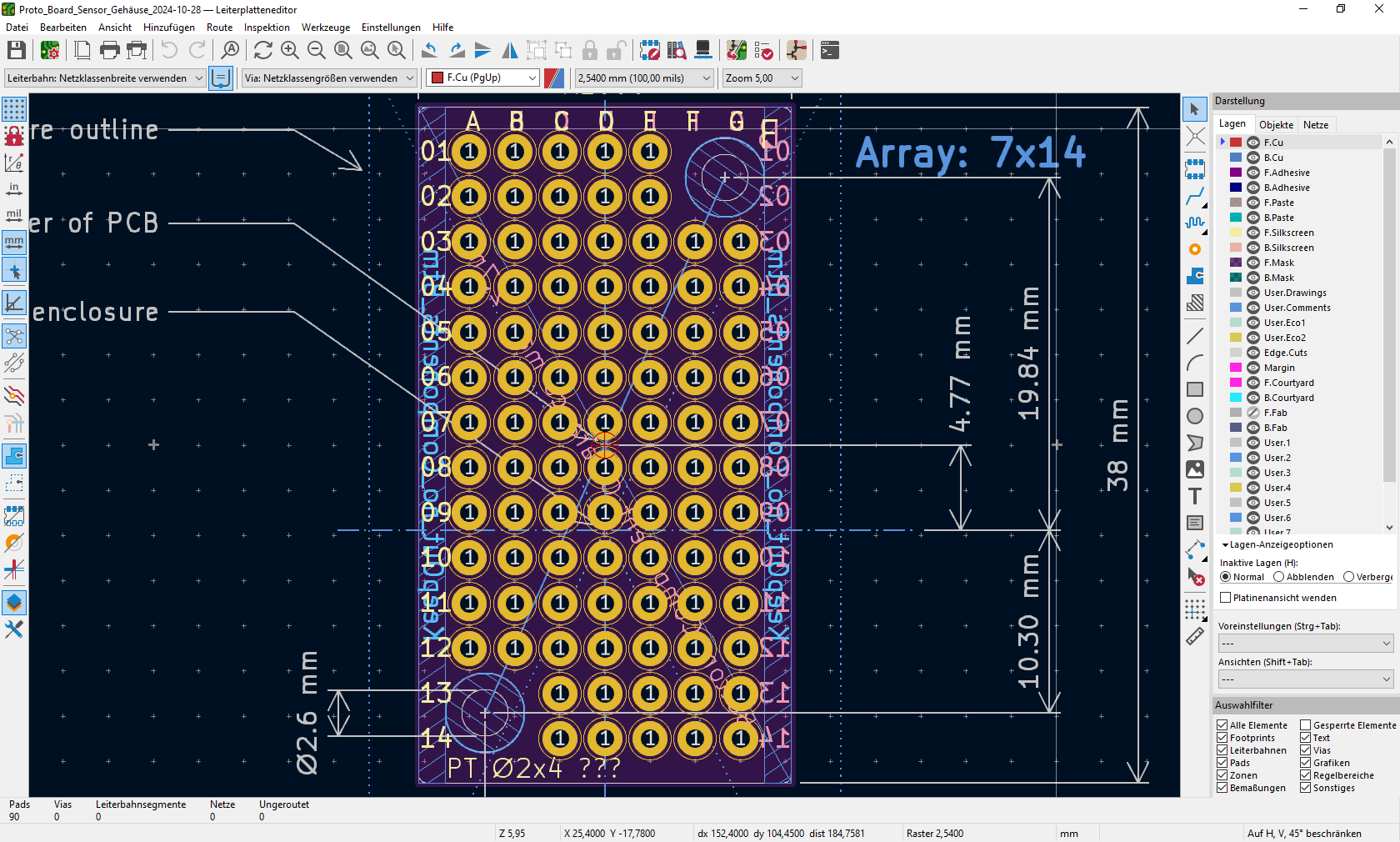The width and height of the screenshot is (1400, 842).
Task: Open the Route menu
Action: tap(220, 28)
